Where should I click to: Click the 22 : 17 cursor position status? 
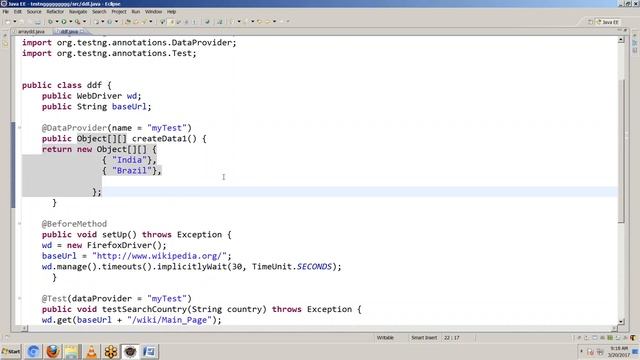[451, 338]
